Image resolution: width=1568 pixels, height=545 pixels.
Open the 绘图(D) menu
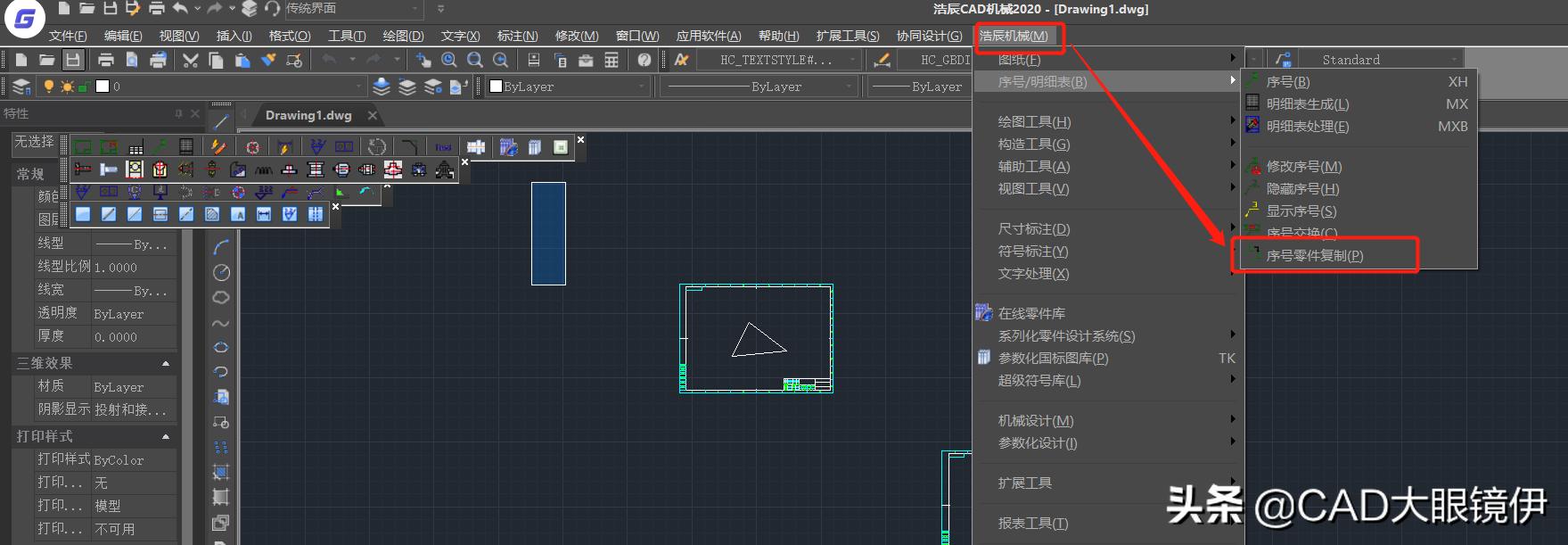pyautogui.click(x=403, y=36)
